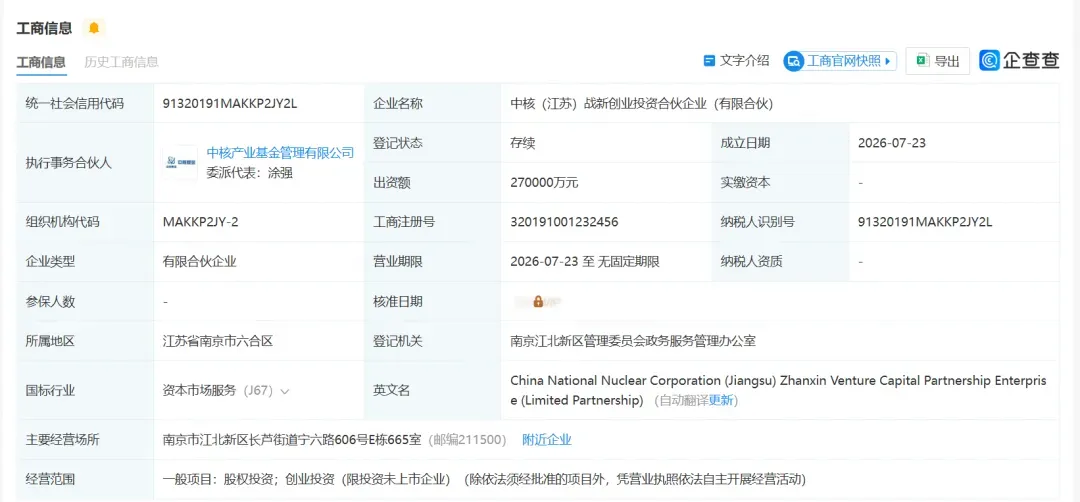Click the 文字介绍 document icon
This screenshot has height=502, width=1080.
coord(709,61)
